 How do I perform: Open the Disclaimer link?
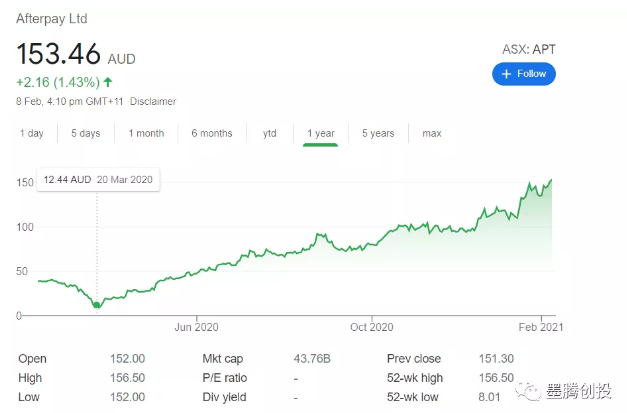152,101
